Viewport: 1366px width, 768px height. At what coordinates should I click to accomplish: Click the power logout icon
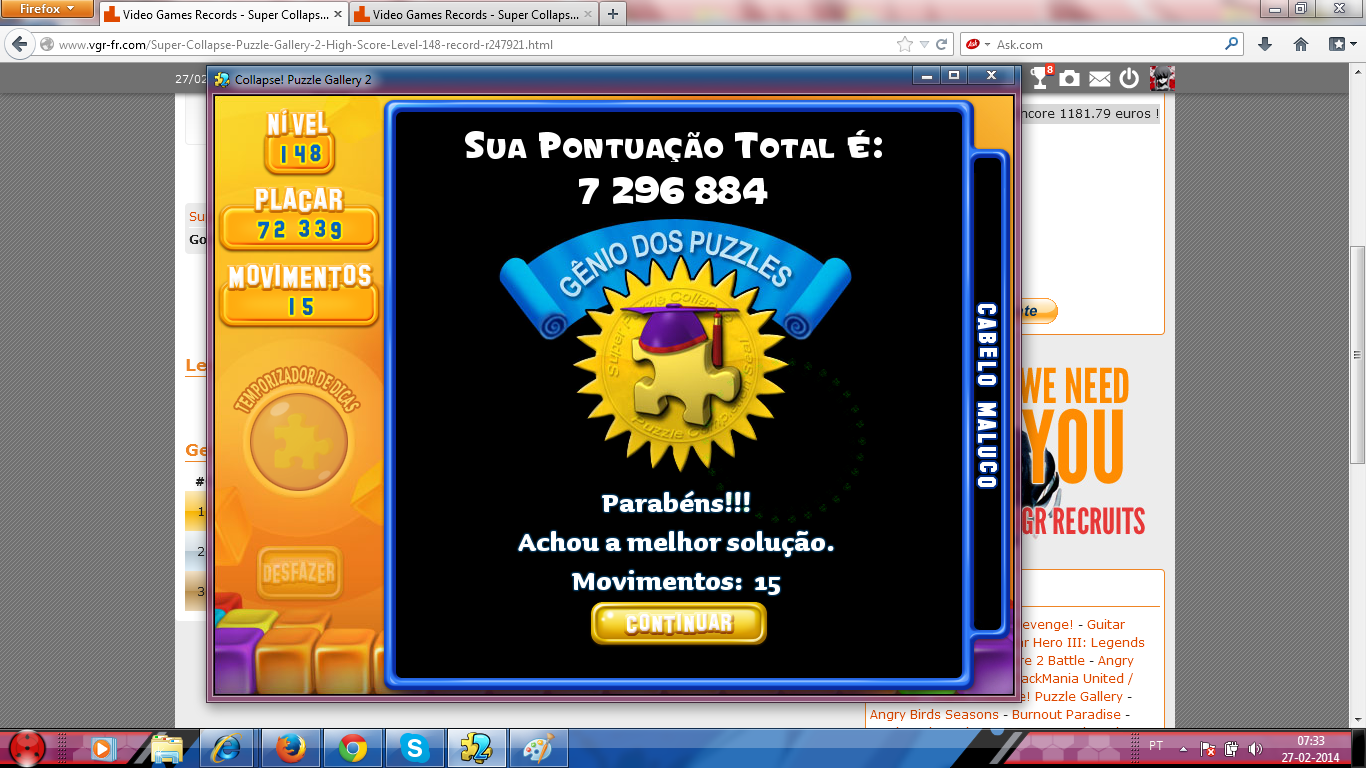pyautogui.click(x=1130, y=78)
